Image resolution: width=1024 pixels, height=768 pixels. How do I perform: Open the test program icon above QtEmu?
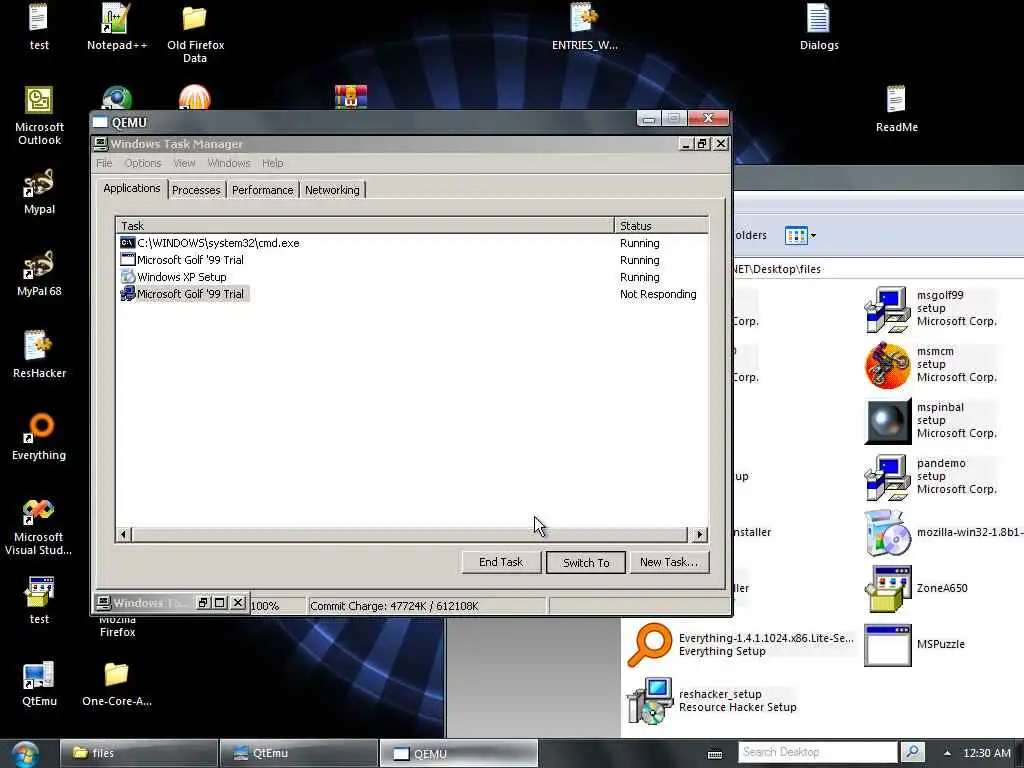(x=39, y=600)
